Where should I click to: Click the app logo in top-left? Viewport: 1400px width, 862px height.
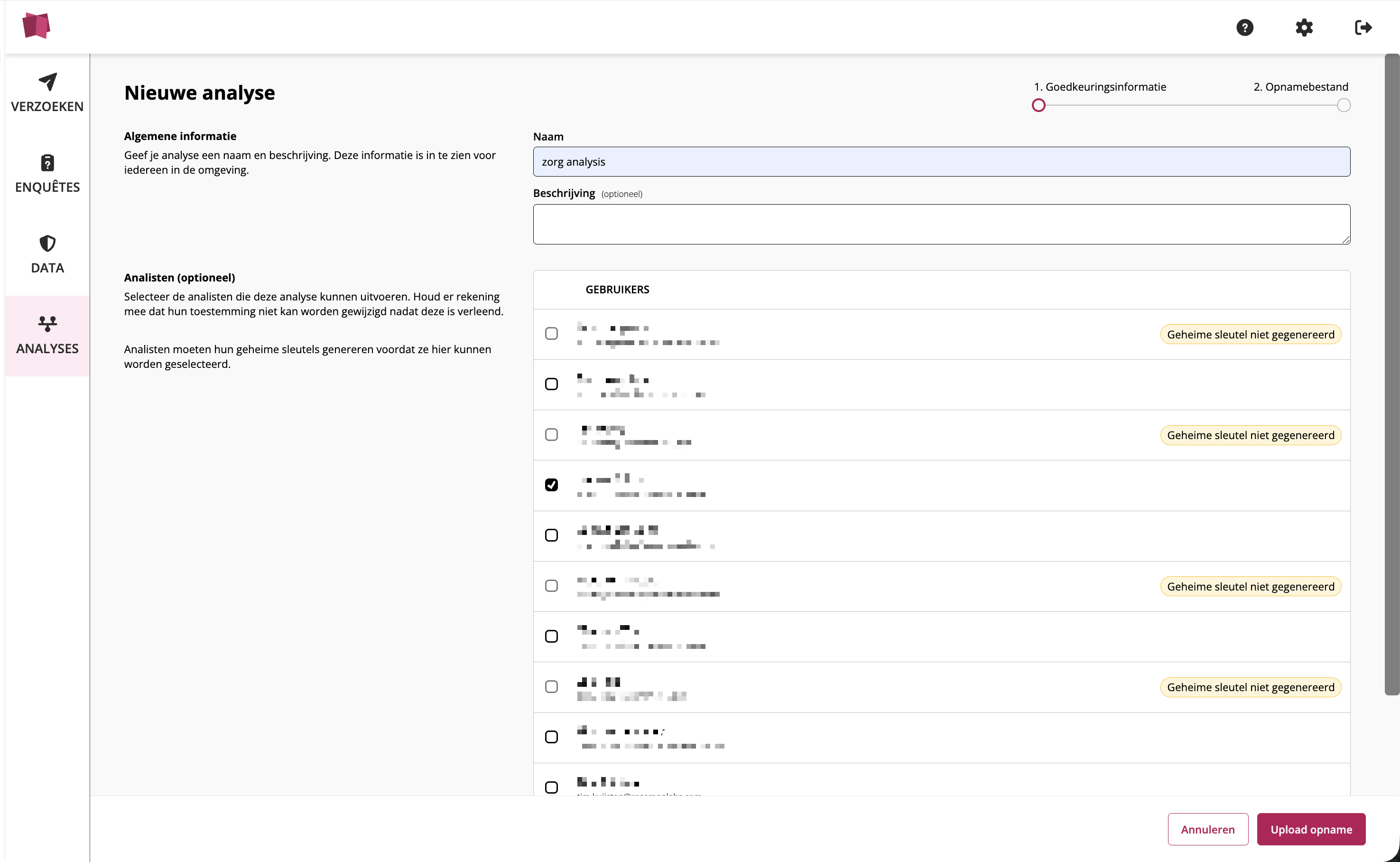pyautogui.click(x=36, y=26)
